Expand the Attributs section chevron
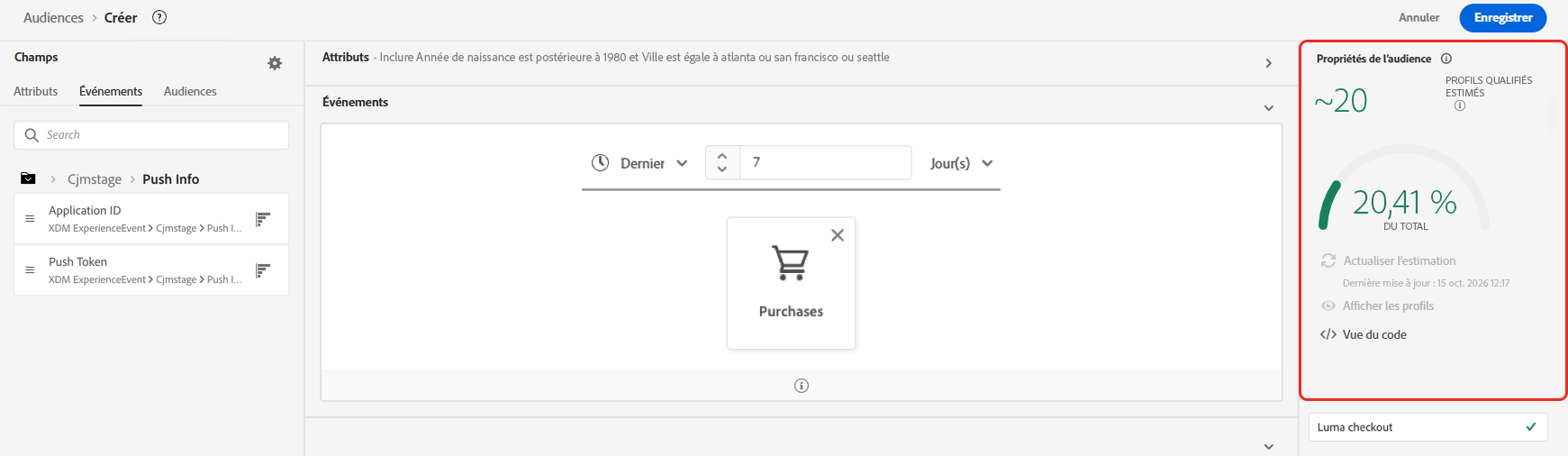The height and width of the screenshot is (456, 1568). 1268,63
